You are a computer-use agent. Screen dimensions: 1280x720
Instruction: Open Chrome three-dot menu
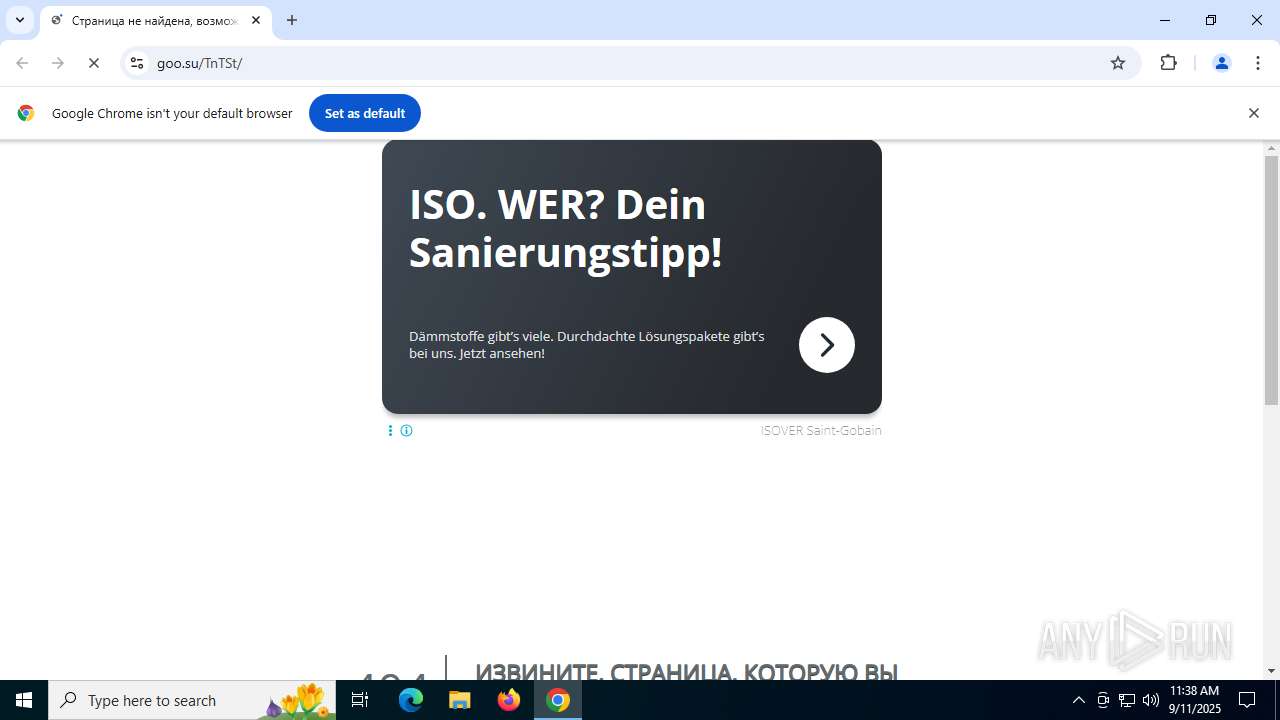[x=1257, y=63]
